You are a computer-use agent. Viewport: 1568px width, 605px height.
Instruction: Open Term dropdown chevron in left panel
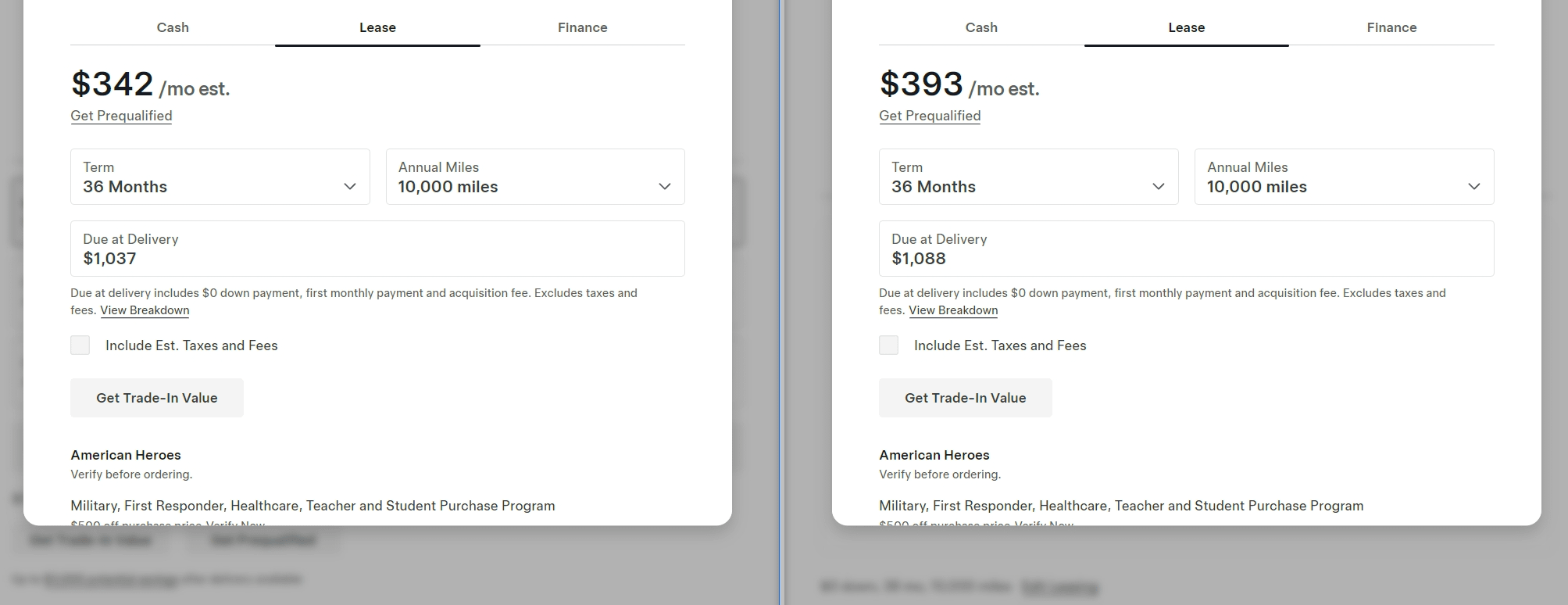349,186
